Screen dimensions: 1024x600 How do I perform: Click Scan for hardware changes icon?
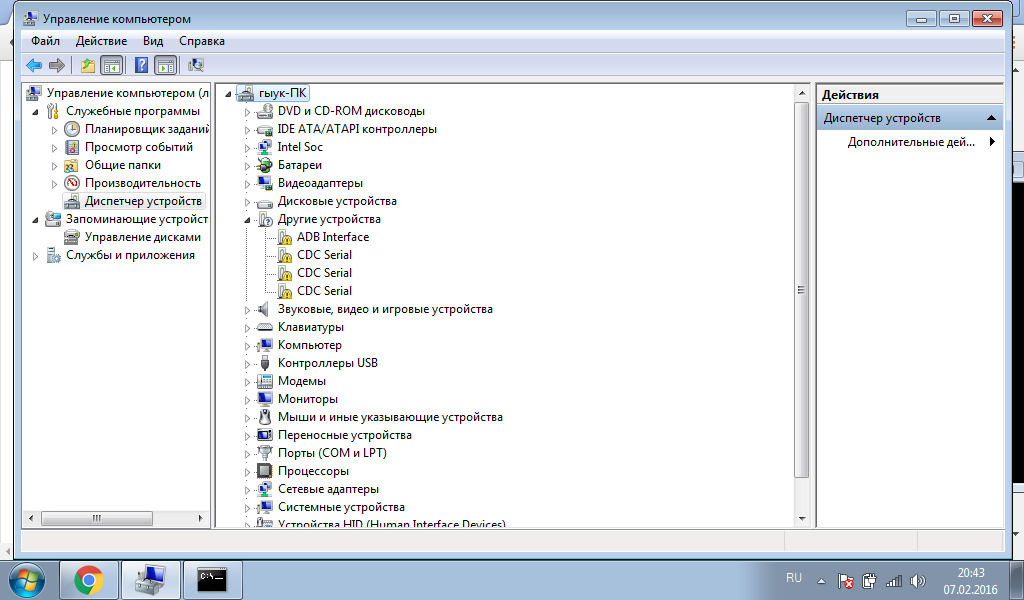196,65
